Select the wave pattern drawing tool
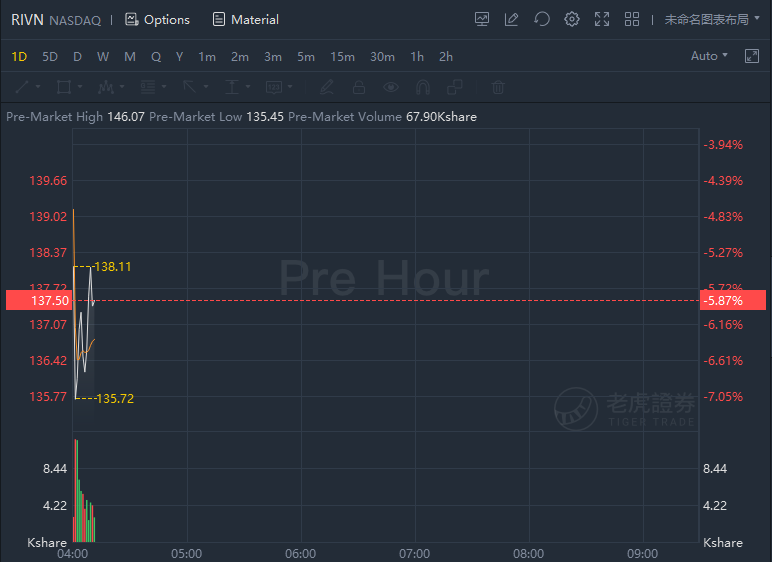The height and width of the screenshot is (562, 772). 106,87
